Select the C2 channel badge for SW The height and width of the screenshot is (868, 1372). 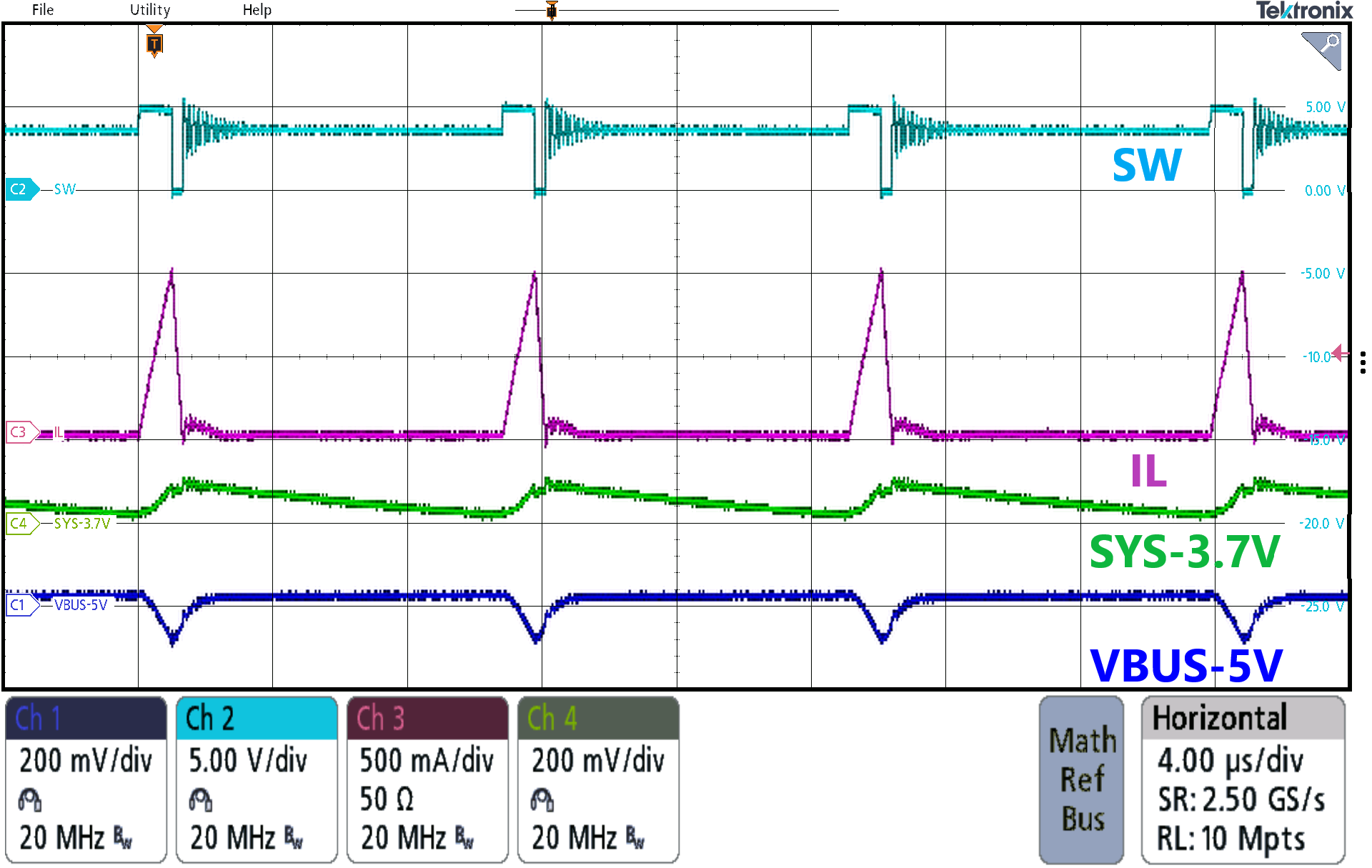point(21,189)
